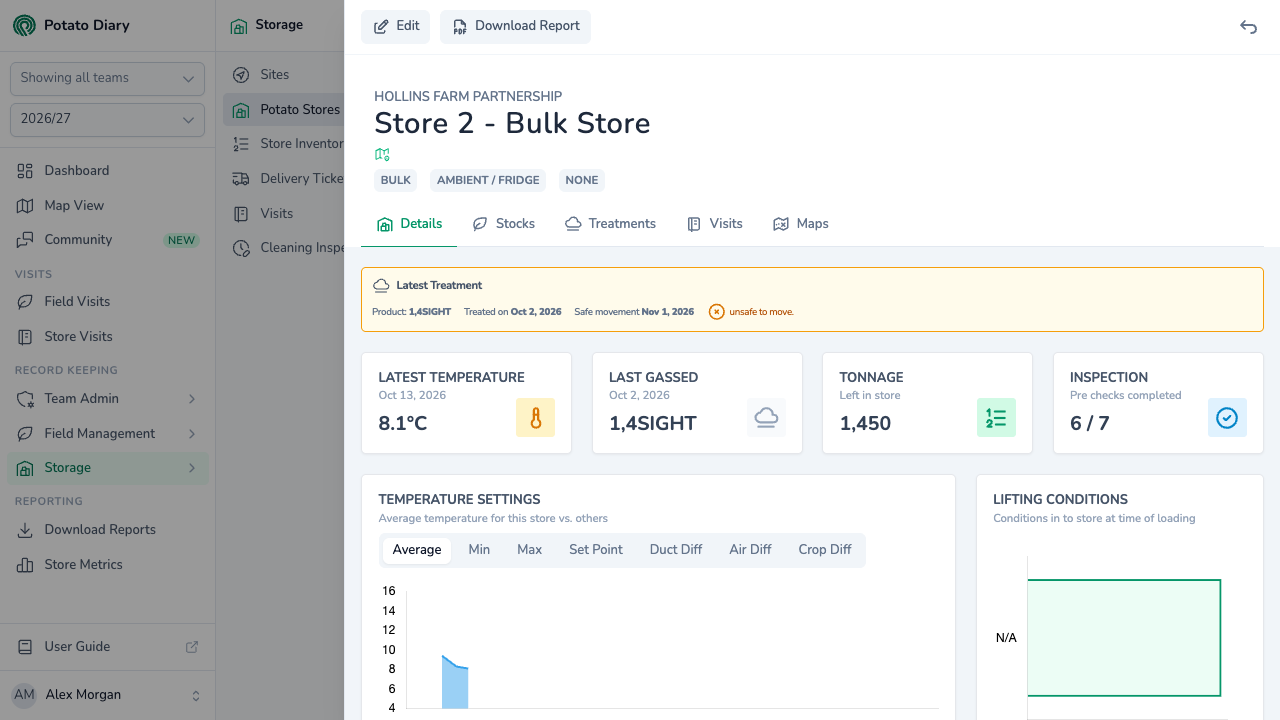
Task: Click the BULK tag
Action: click(396, 181)
